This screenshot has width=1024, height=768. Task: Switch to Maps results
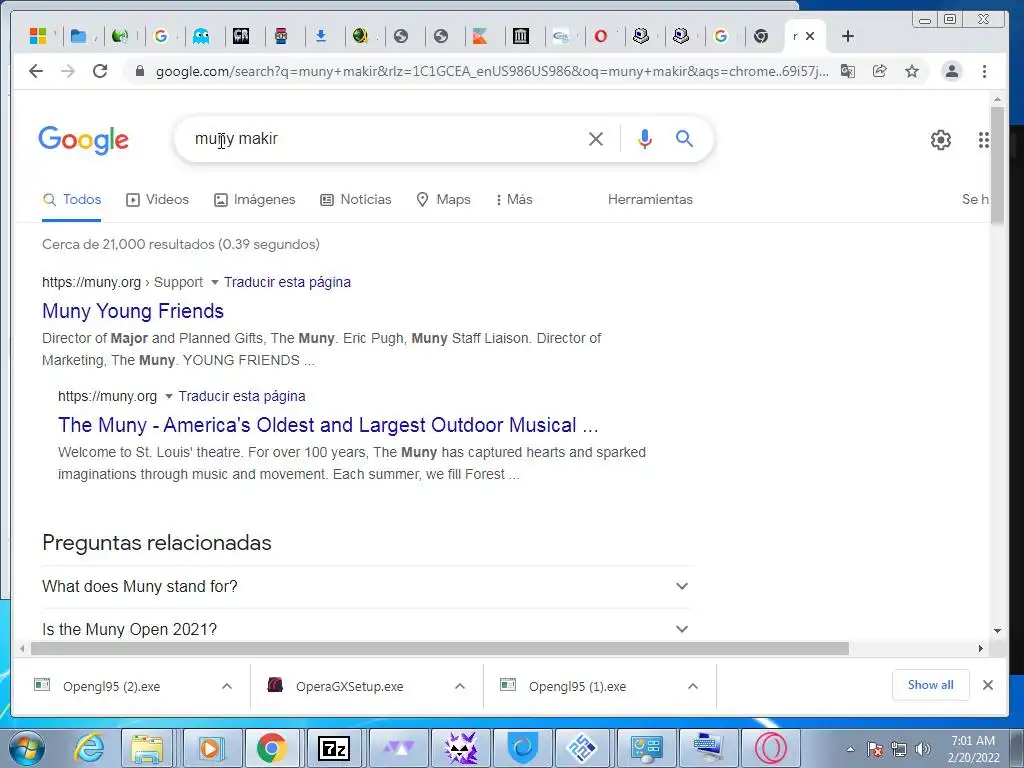pos(443,199)
